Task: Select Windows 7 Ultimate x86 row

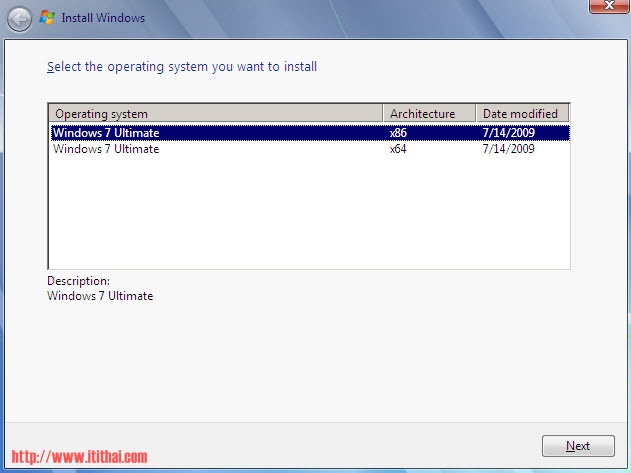Action: pos(310,133)
